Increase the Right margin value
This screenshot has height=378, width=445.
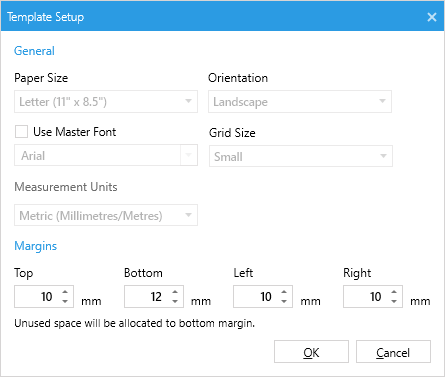394,292
